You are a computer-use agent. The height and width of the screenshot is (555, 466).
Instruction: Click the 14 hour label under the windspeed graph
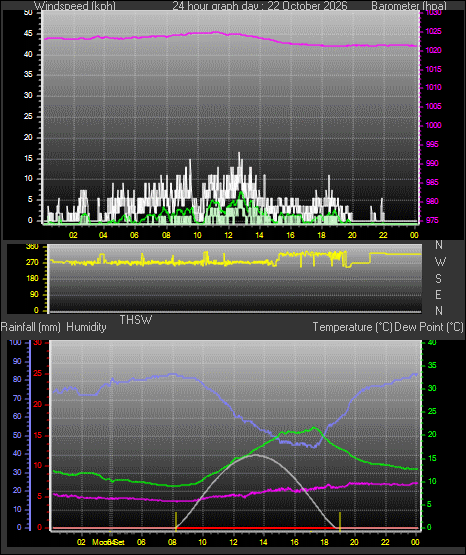[259, 235]
